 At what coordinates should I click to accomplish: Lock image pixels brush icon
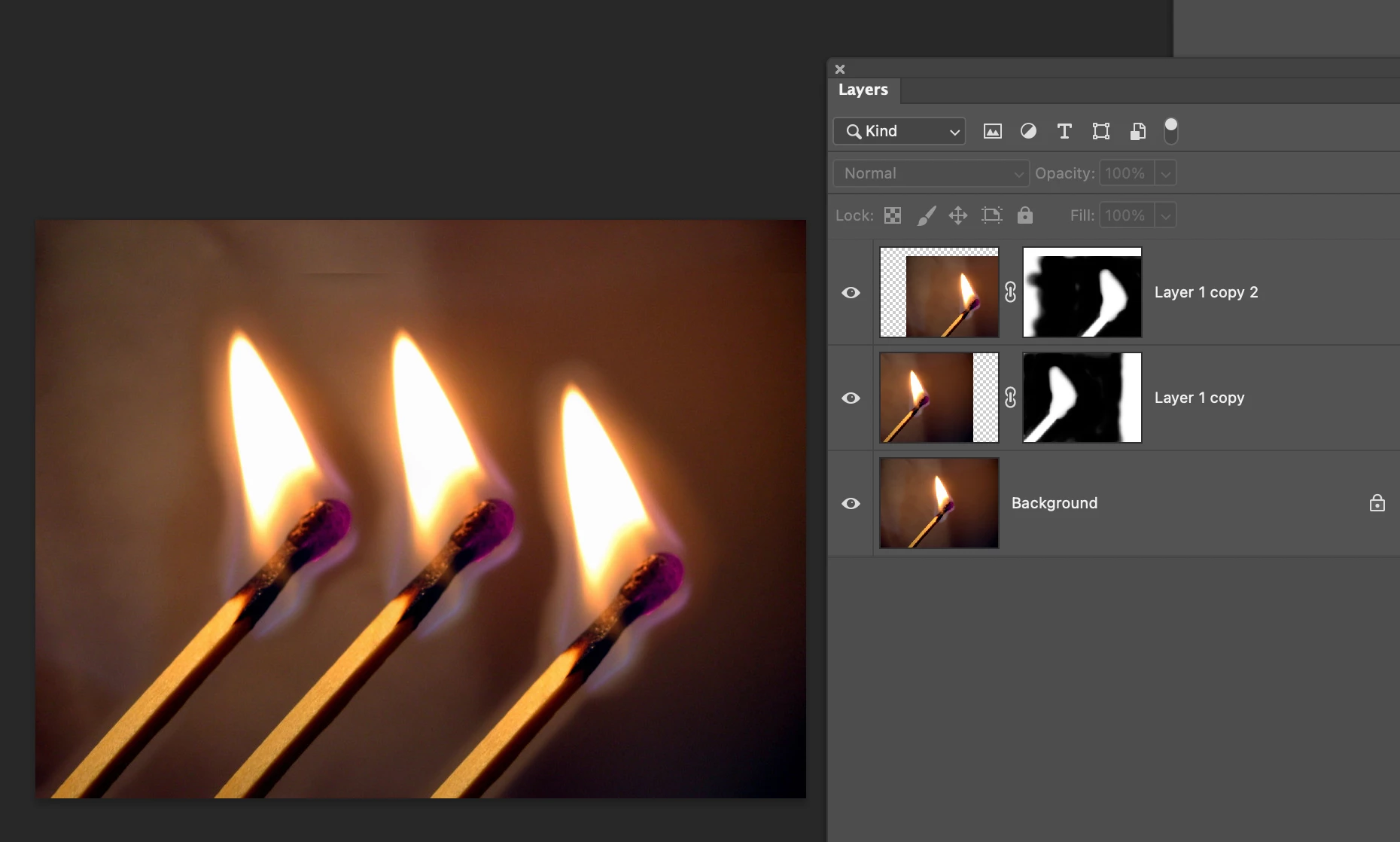click(927, 215)
